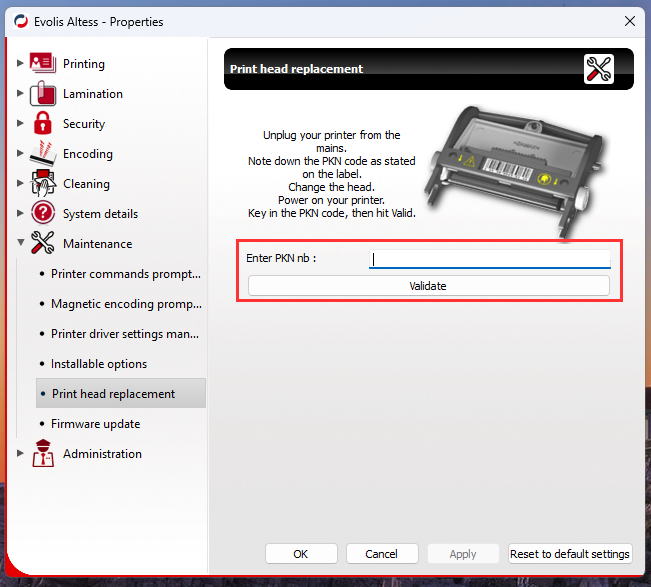Open the System details category label
651x587 pixels.
[100, 214]
